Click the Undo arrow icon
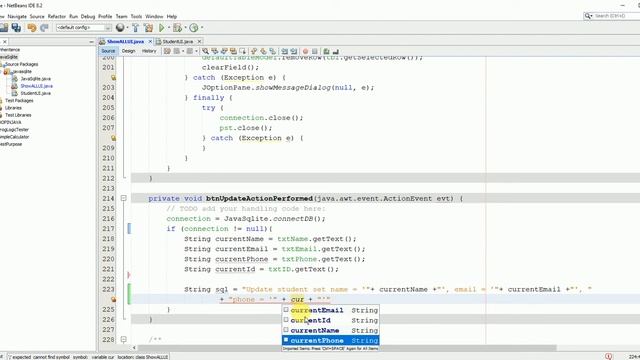This screenshot has width=640, height=360. click(32, 27)
